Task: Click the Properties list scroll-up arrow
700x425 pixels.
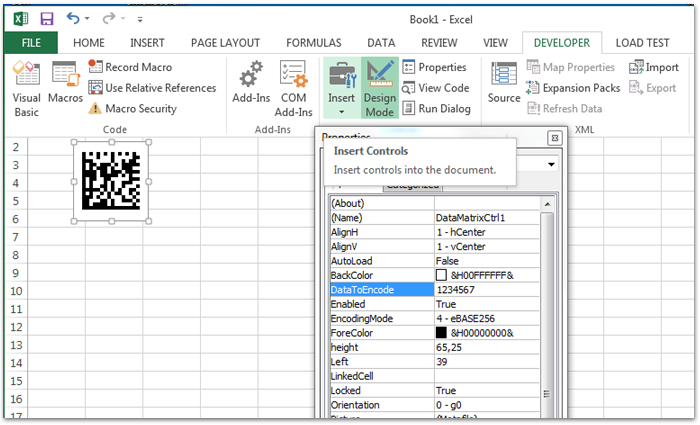Action: point(547,204)
